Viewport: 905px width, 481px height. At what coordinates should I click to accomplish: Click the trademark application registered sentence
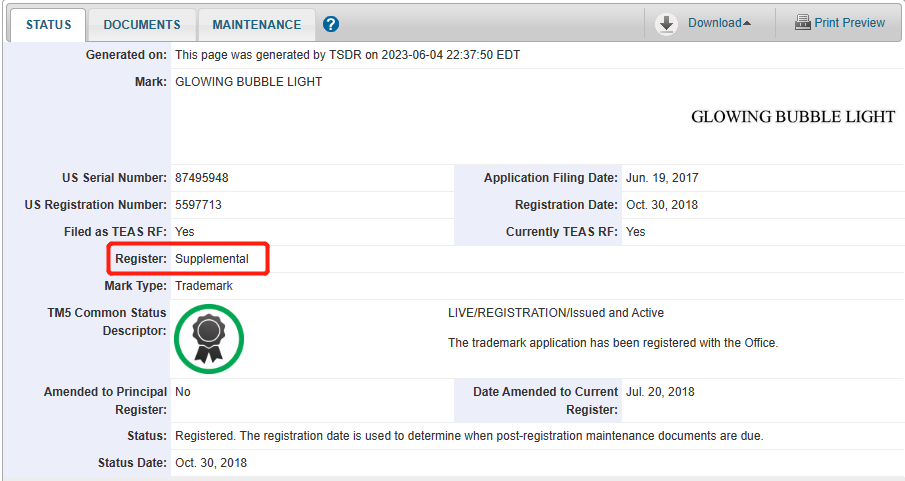(x=613, y=343)
